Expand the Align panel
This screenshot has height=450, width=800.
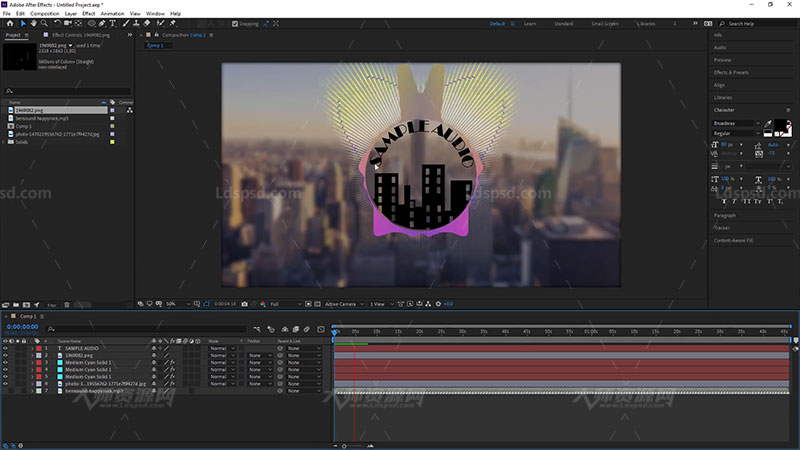[x=719, y=85]
